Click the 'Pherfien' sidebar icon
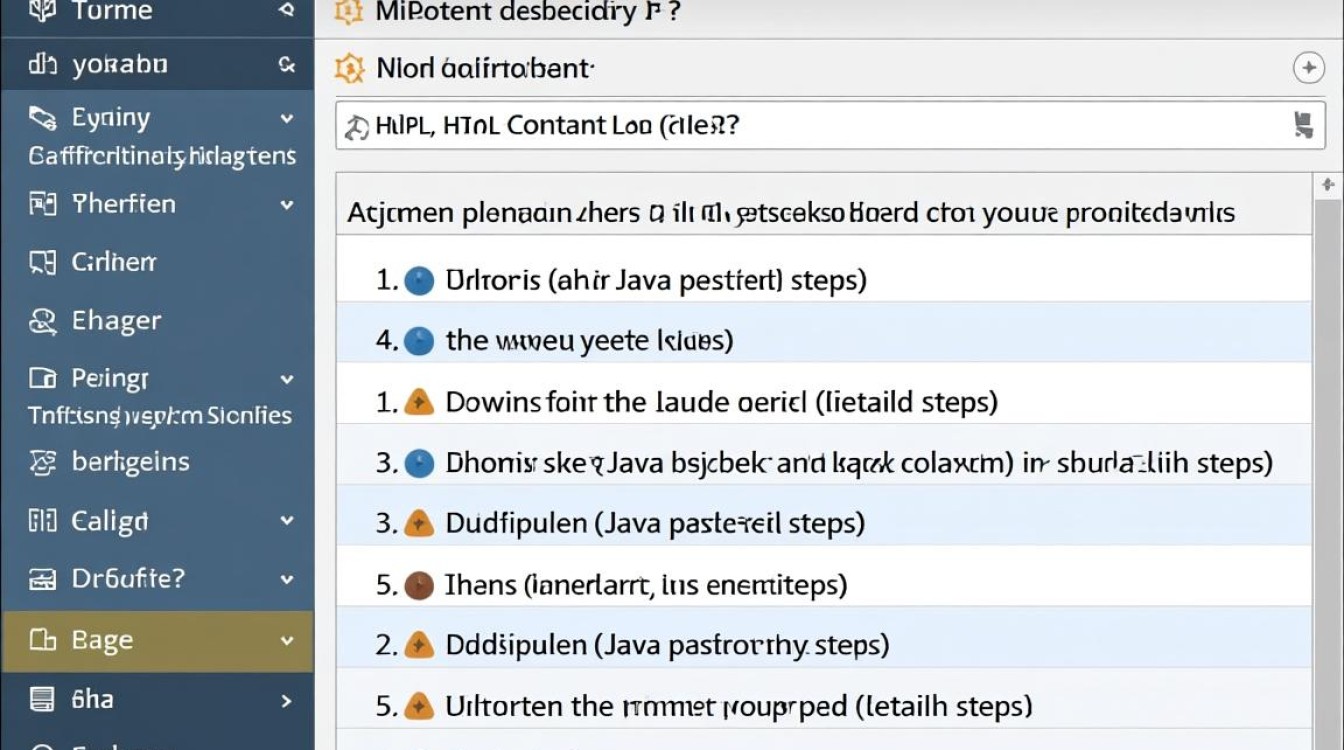 42,205
